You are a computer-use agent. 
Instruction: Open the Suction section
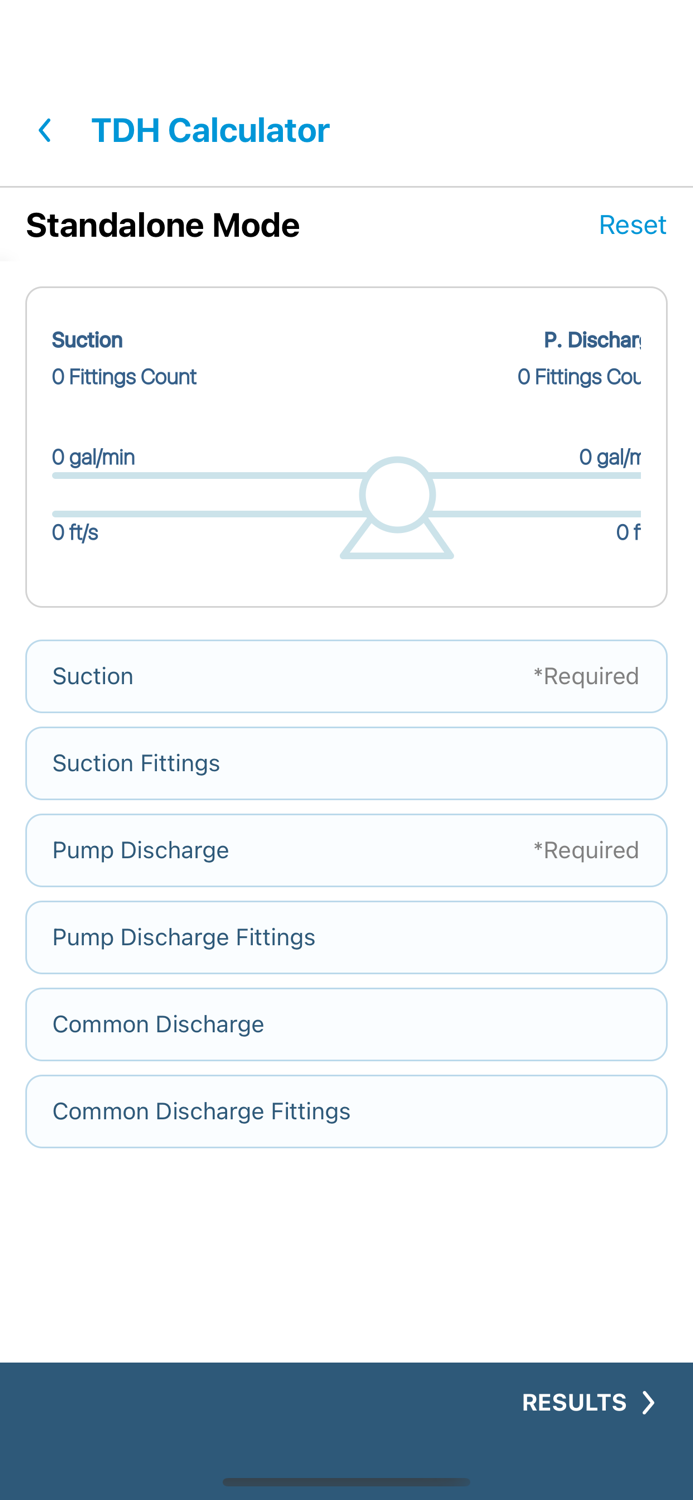pos(346,676)
